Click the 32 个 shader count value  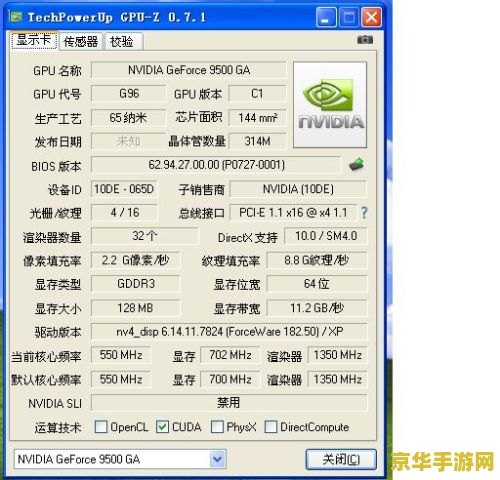145,236
